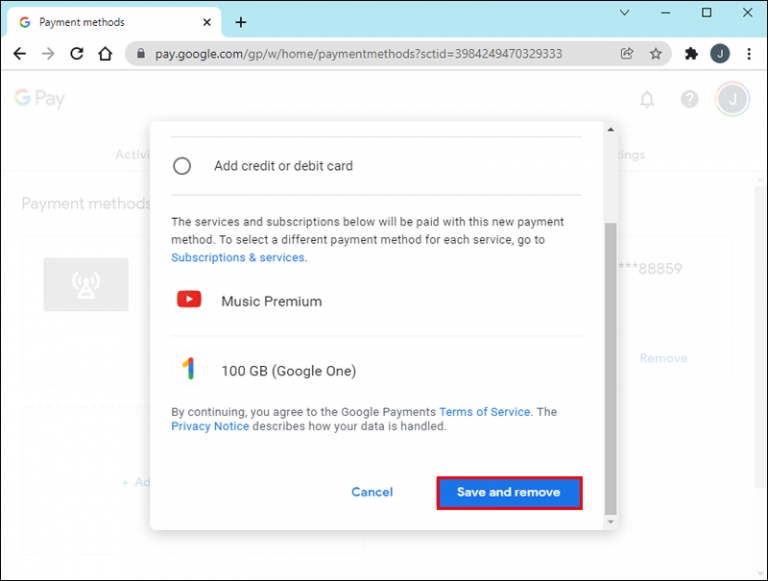Click the Remove link behind dialog

coord(663,358)
